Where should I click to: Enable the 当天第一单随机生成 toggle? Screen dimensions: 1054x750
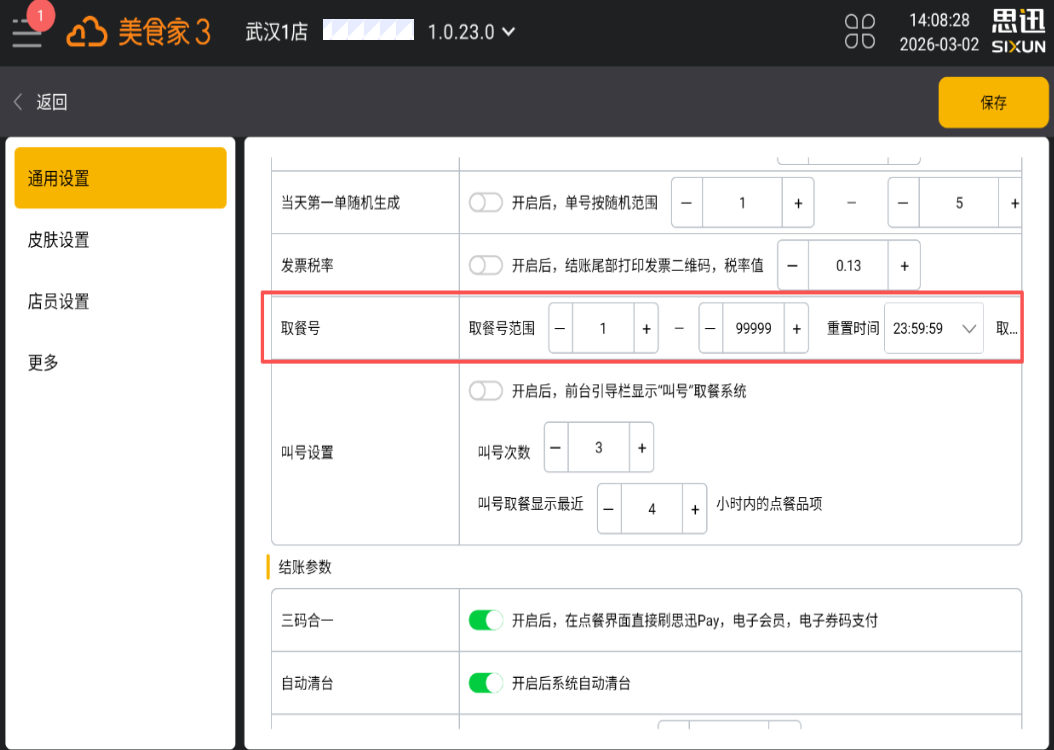486,203
